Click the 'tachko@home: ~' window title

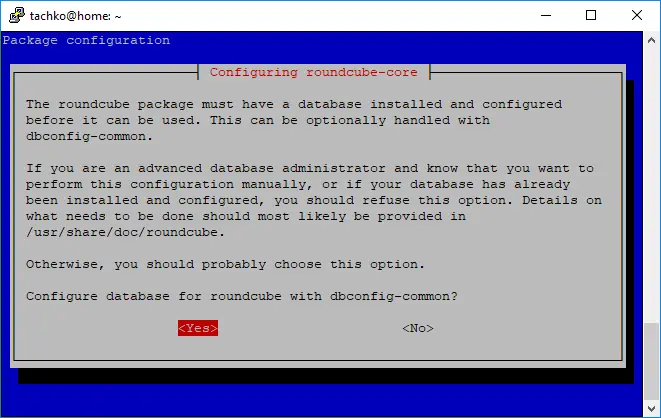click(75, 16)
